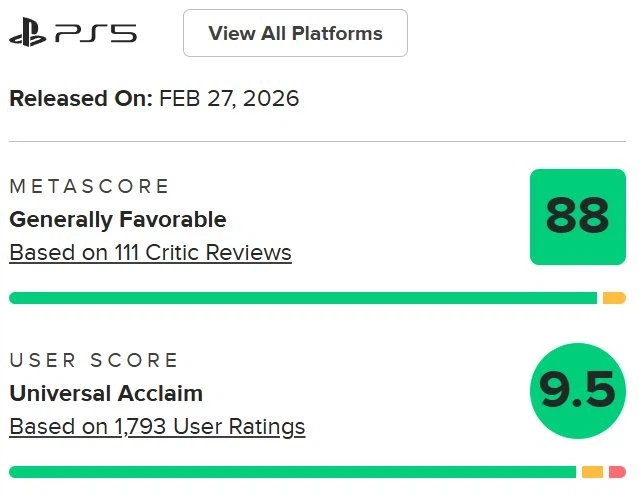Click the green positive critic reviews bar
The width and height of the screenshot is (639, 497).
click(x=302, y=298)
